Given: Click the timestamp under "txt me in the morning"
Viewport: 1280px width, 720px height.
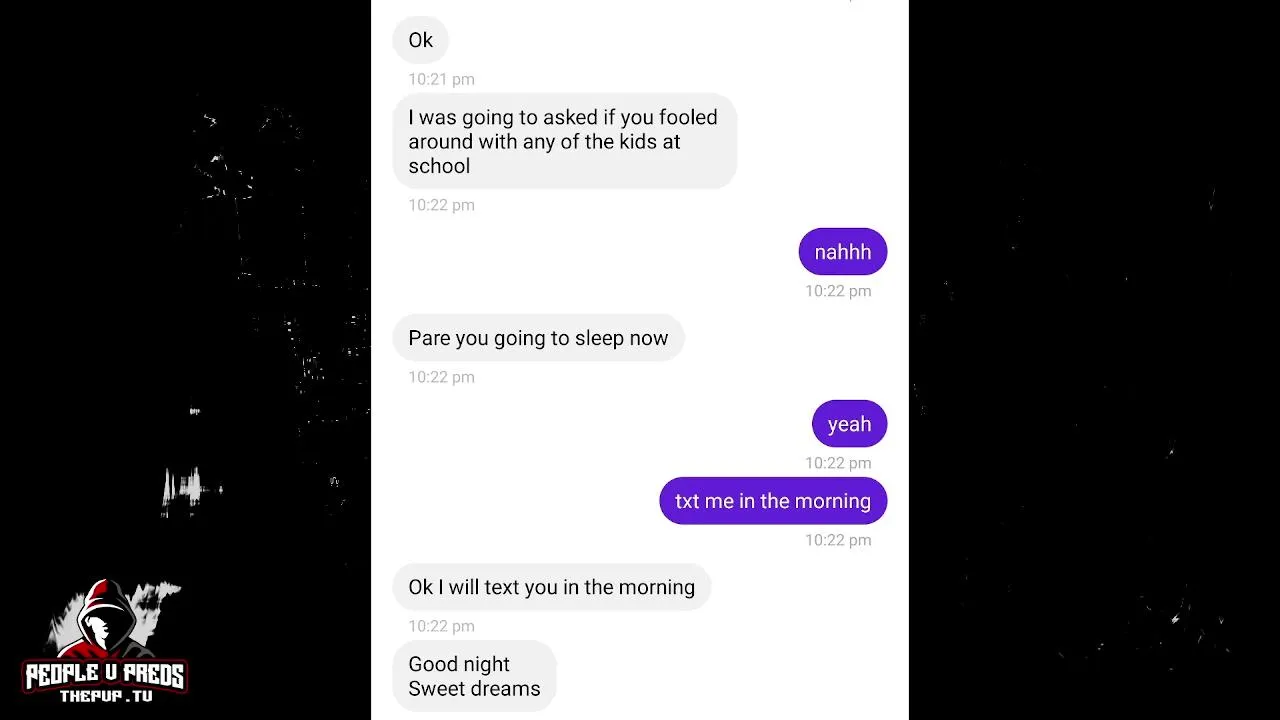Looking at the screenshot, I should pos(838,540).
